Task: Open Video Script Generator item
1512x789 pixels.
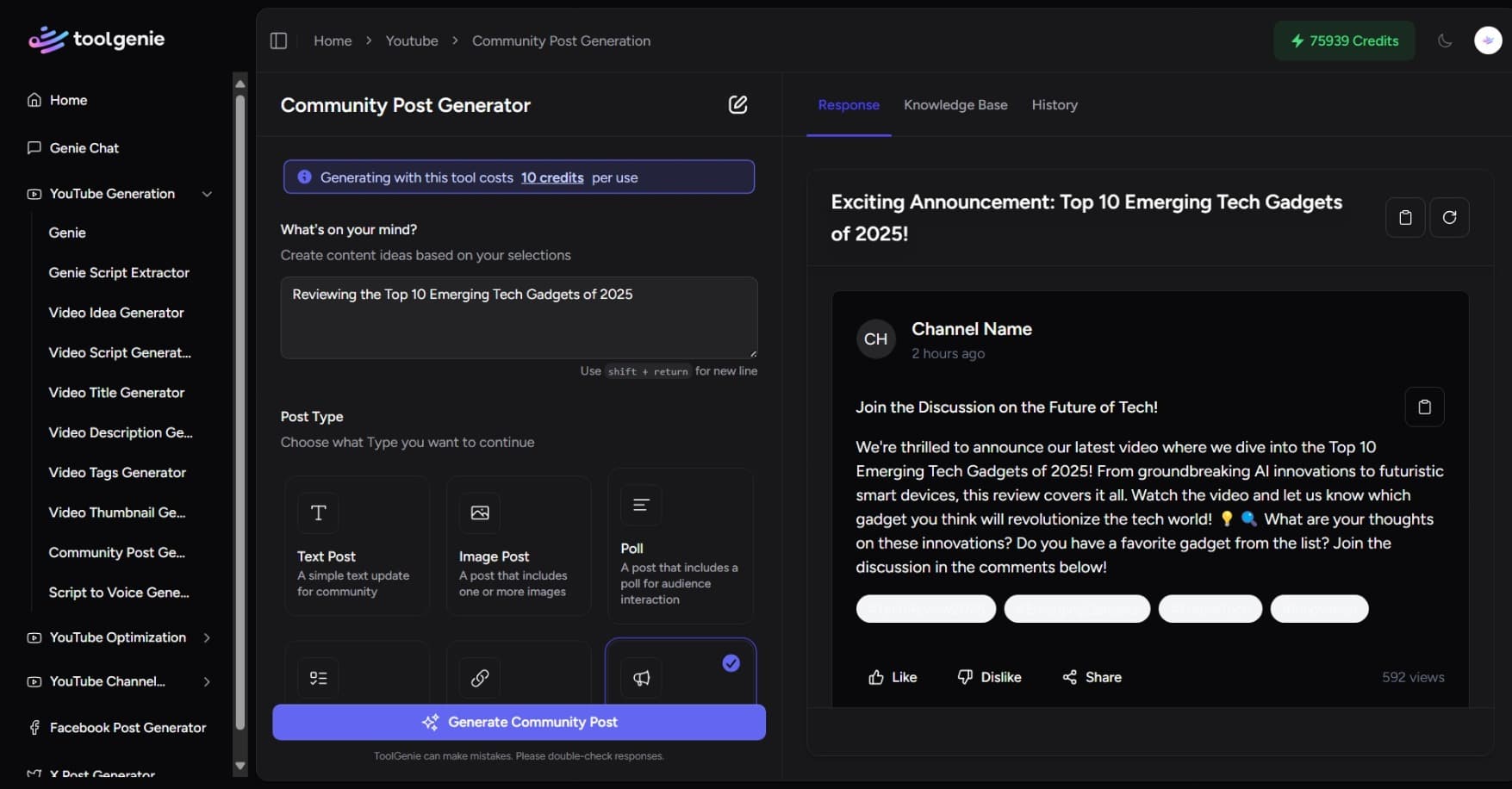Action: (x=120, y=352)
